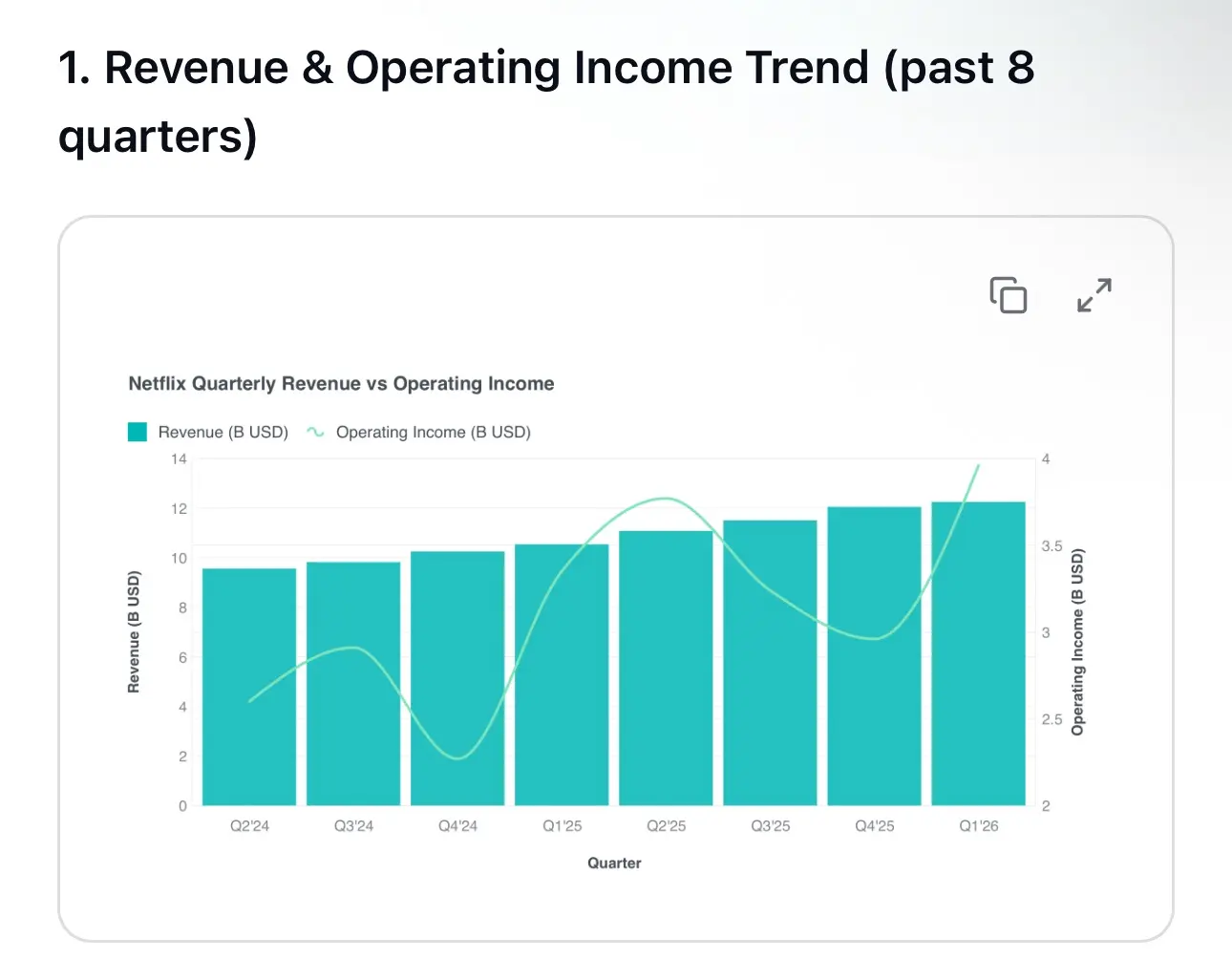The width and height of the screenshot is (1232, 959).
Task: Click the Quarter x-axis title
Action: point(614,863)
